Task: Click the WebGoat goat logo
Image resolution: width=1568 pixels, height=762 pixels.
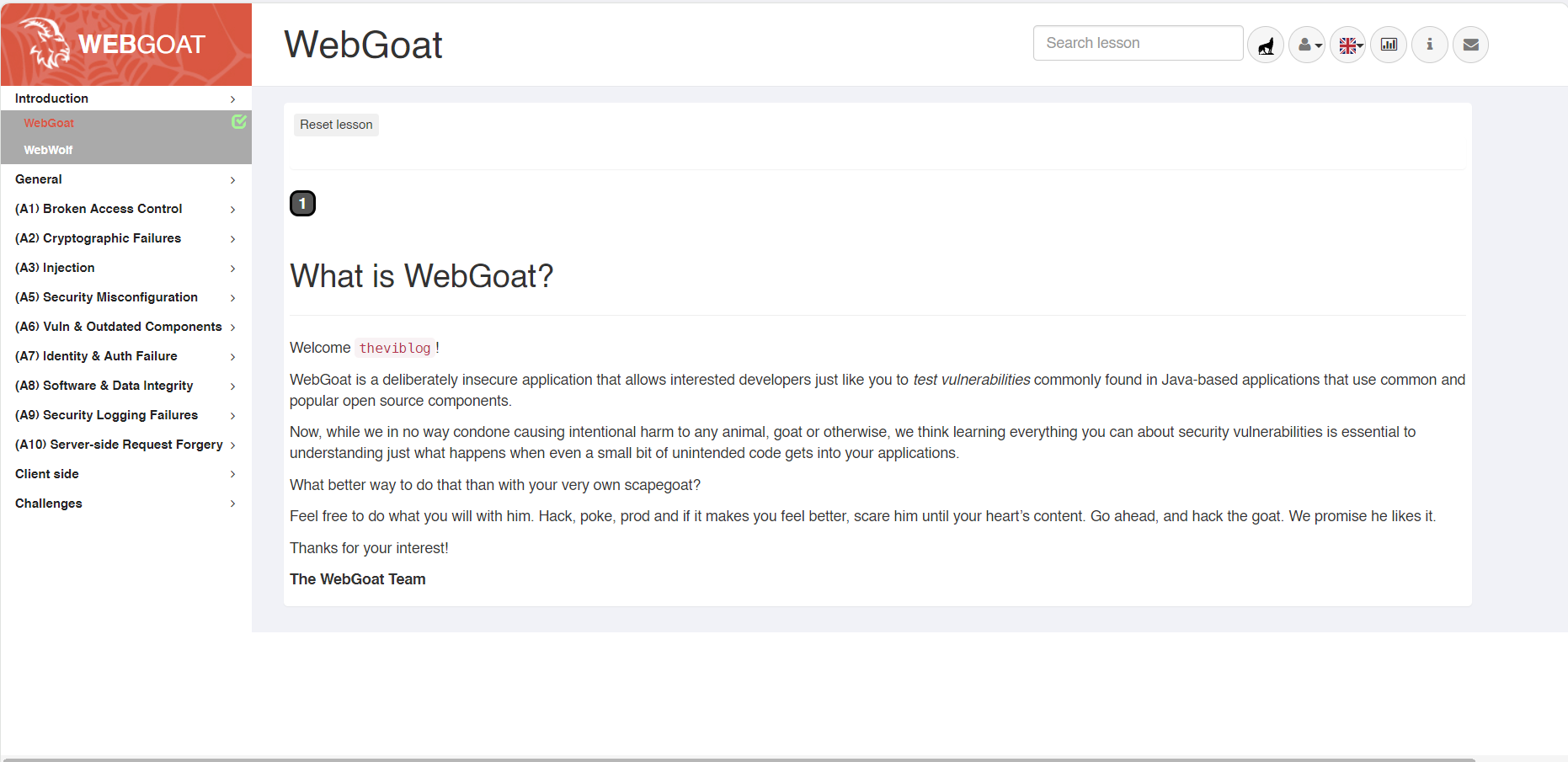Action: click(x=46, y=44)
